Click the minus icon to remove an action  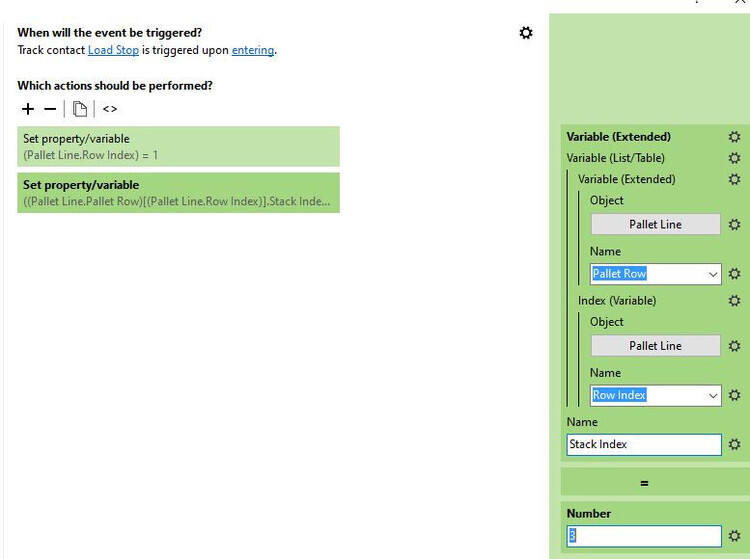pos(50,109)
